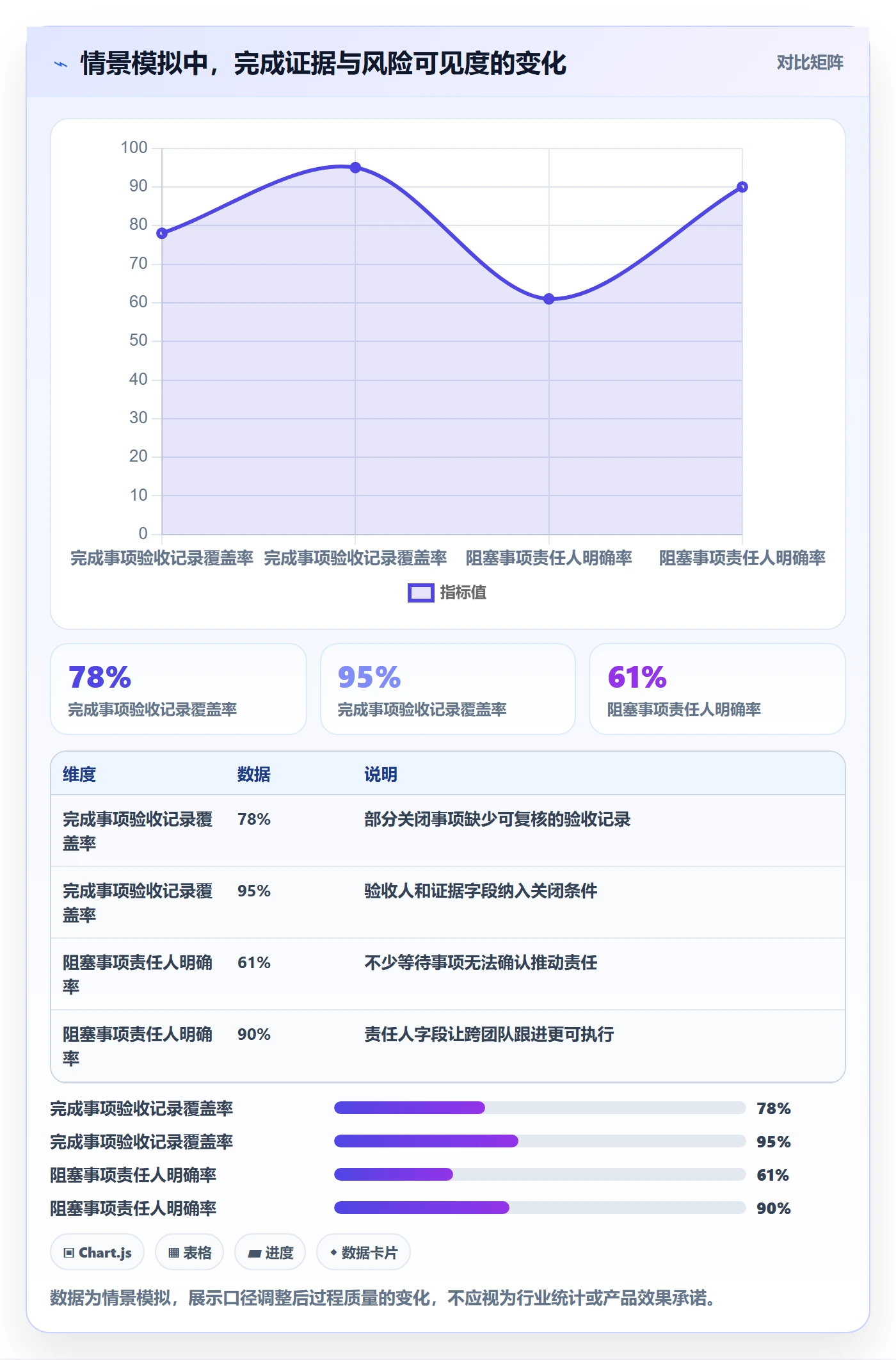Click 部分关闭事项缺少可复核的验收记录 description
896x1360 pixels.
497,819
